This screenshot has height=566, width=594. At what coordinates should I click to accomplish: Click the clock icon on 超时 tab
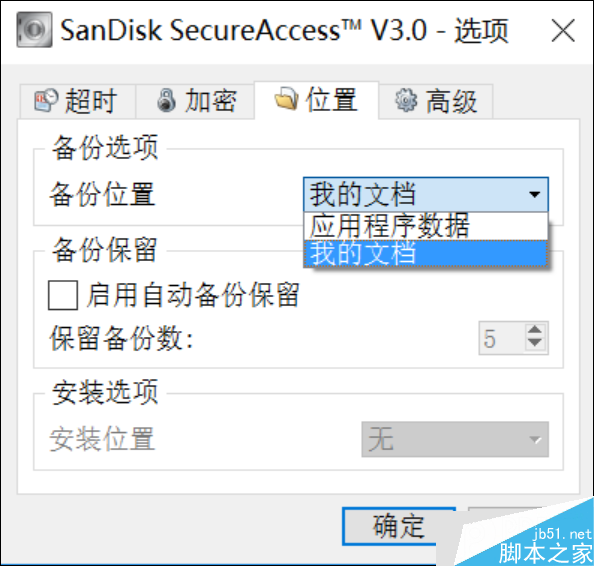[46, 100]
